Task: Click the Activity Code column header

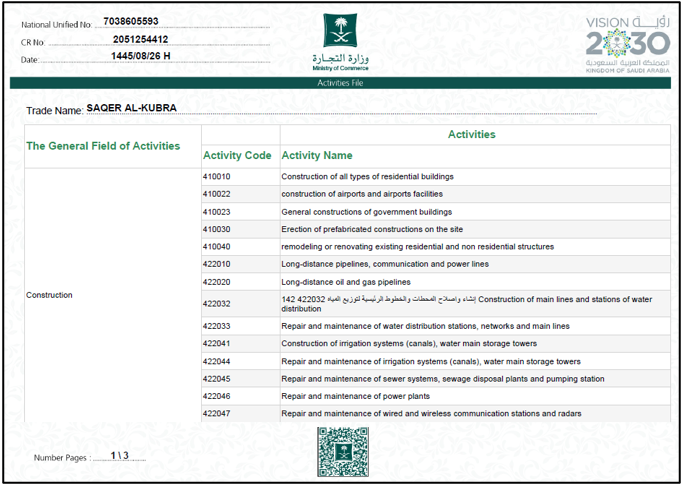Action: tap(237, 155)
